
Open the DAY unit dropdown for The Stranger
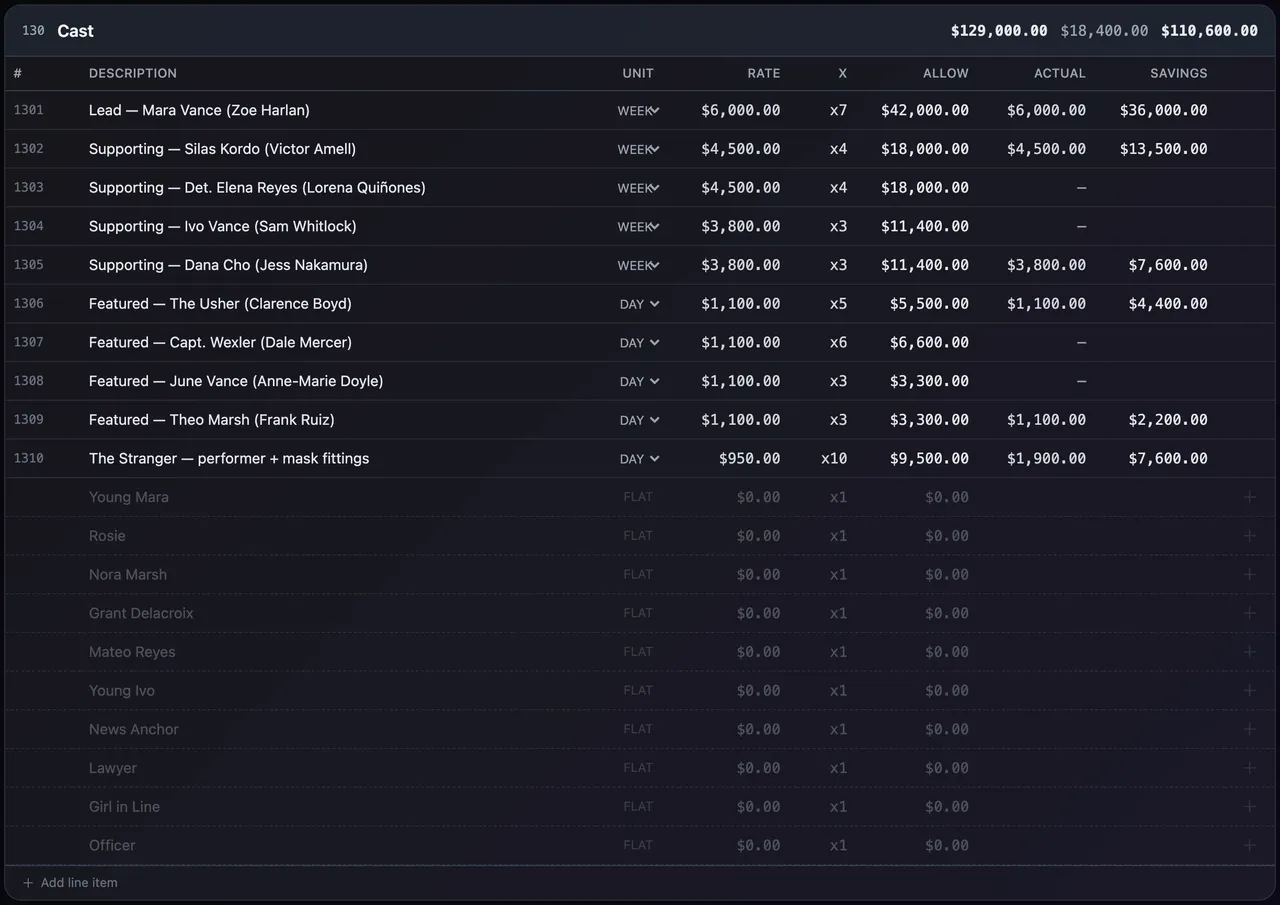click(x=638, y=459)
